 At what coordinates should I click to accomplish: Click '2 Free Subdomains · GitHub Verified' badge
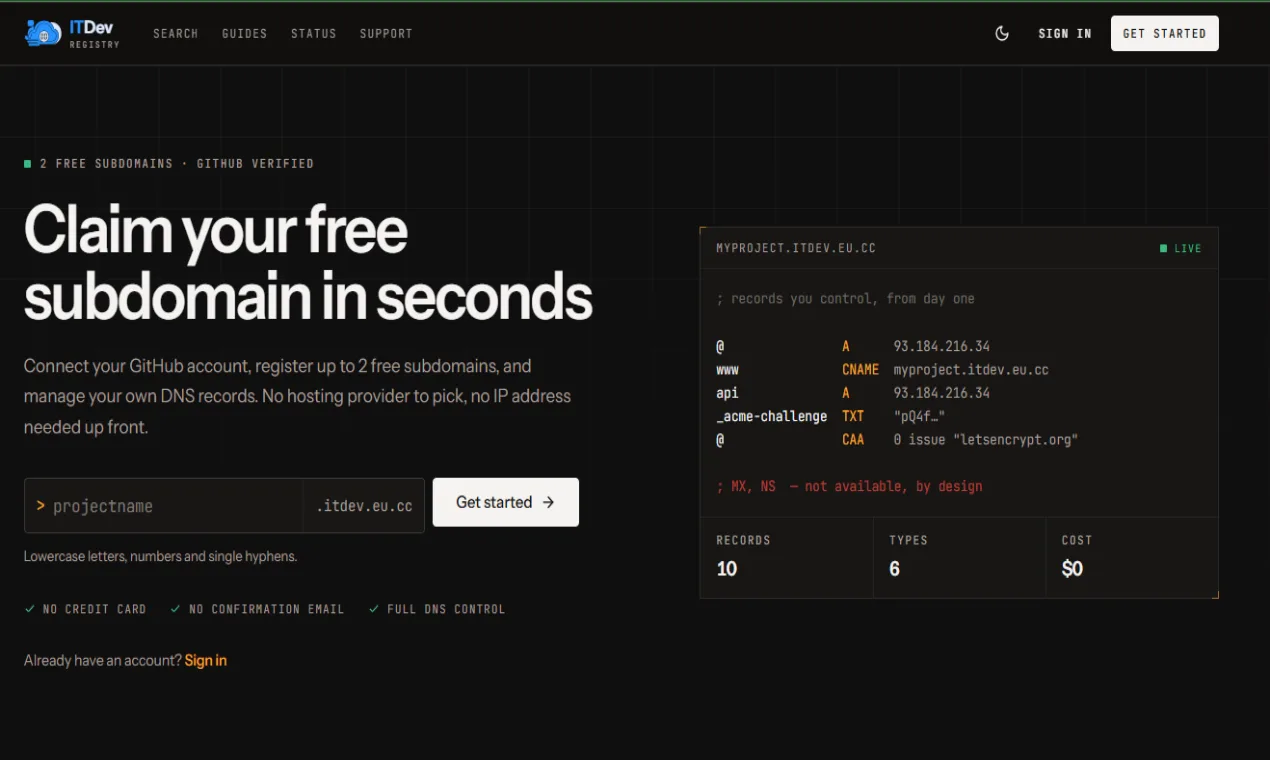(x=169, y=163)
